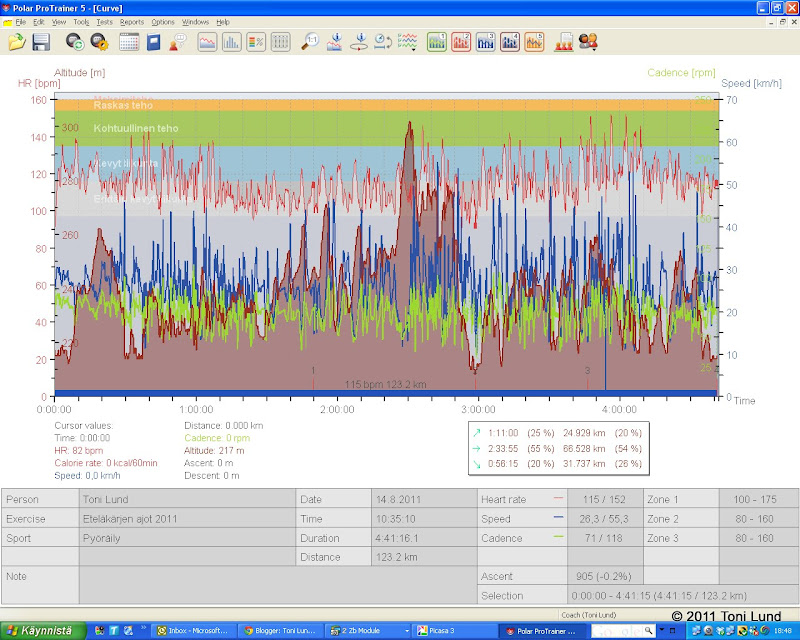Select the bar chart distribution icon
800x640 pixels.
click(x=231, y=42)
